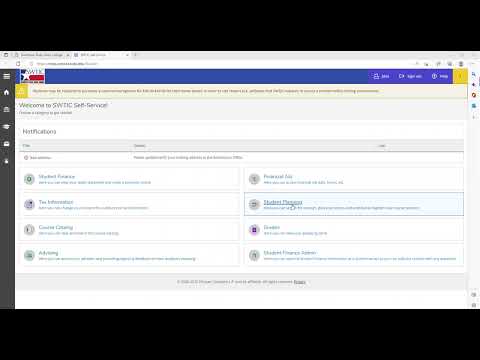Image resolution: width=480 pixels, height=360 pixels.
Task: Open the Student Finance Admin icon
Action: pos(254,255)
